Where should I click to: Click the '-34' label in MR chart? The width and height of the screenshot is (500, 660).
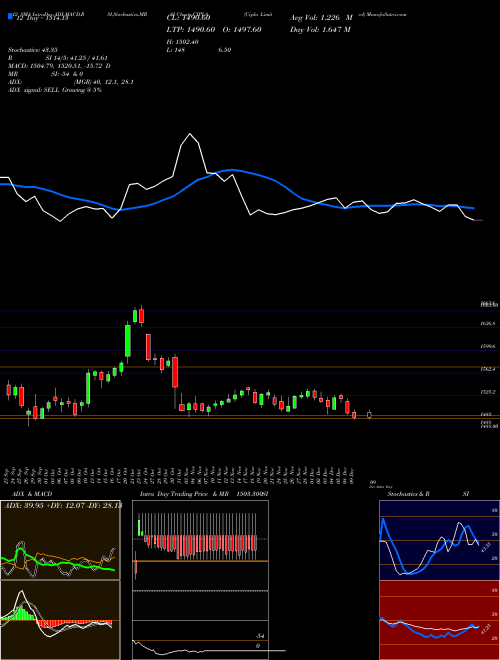tap(261, 636)
